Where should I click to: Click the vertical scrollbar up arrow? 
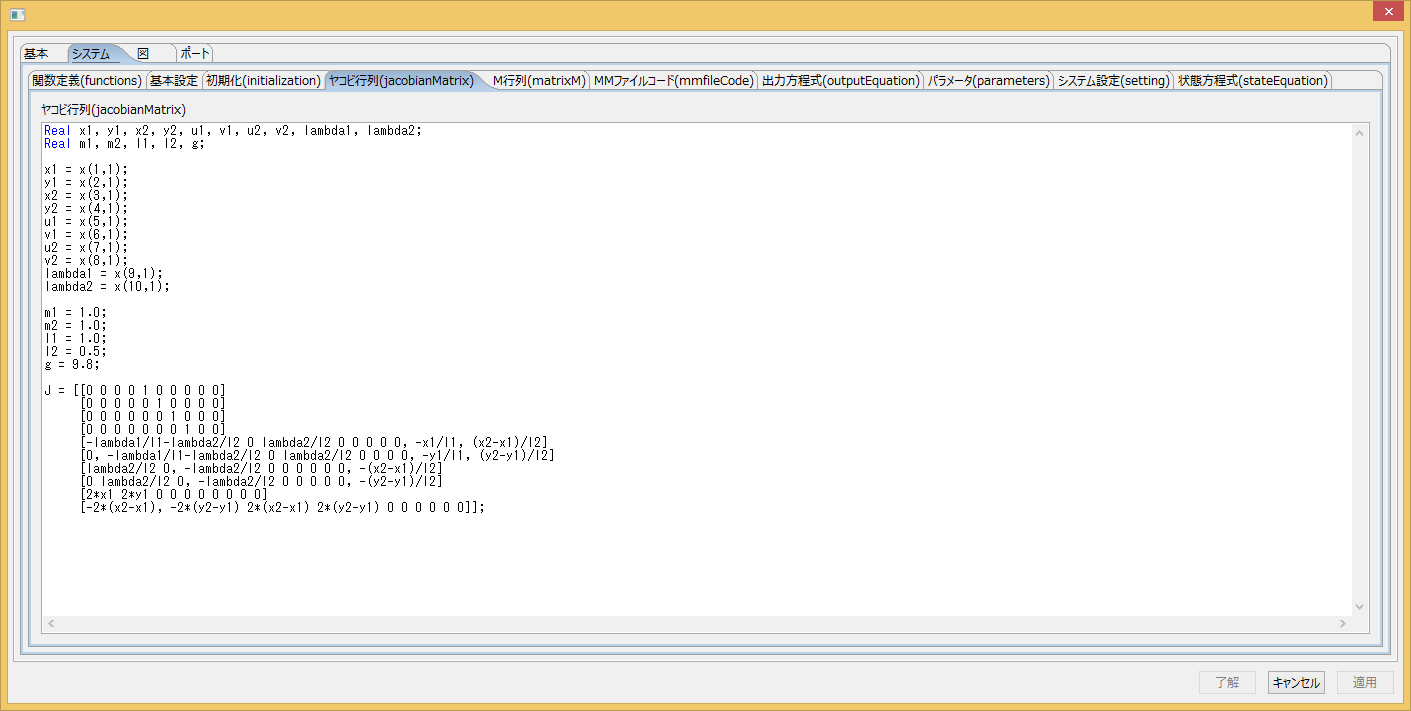coord(1359,133)
